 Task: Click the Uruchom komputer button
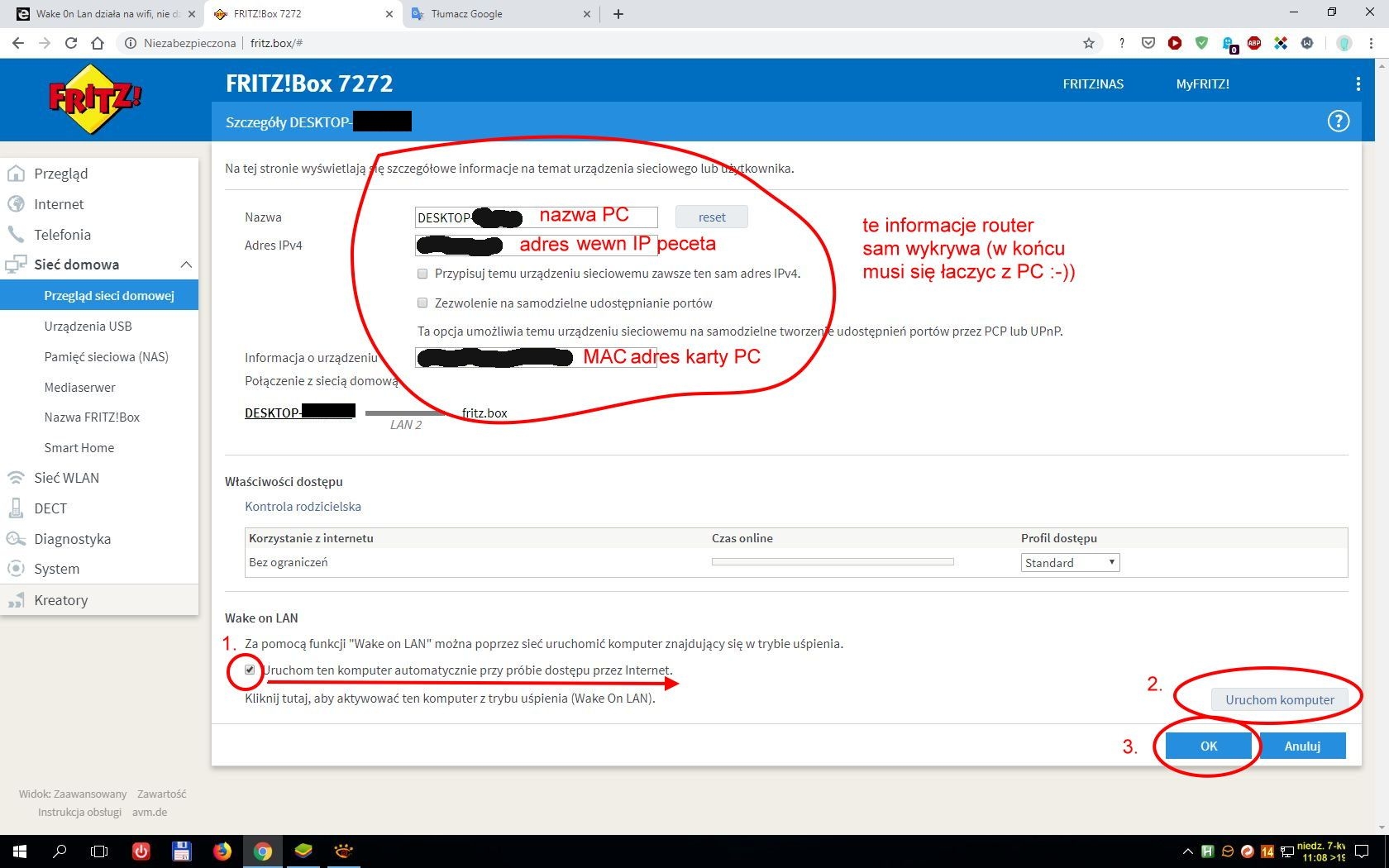click(x=1279, y=699)
